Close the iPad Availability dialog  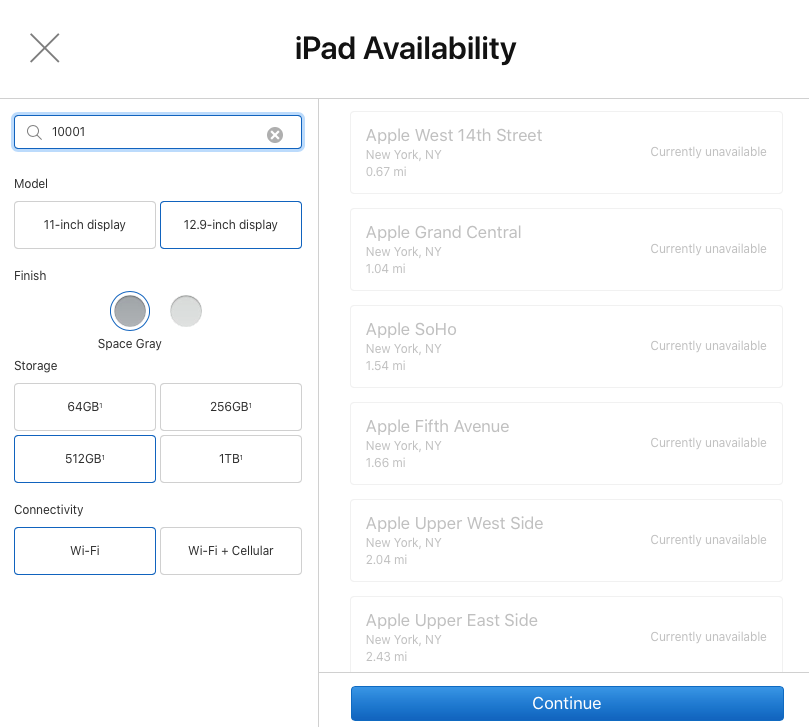click(x=45, y=48)
